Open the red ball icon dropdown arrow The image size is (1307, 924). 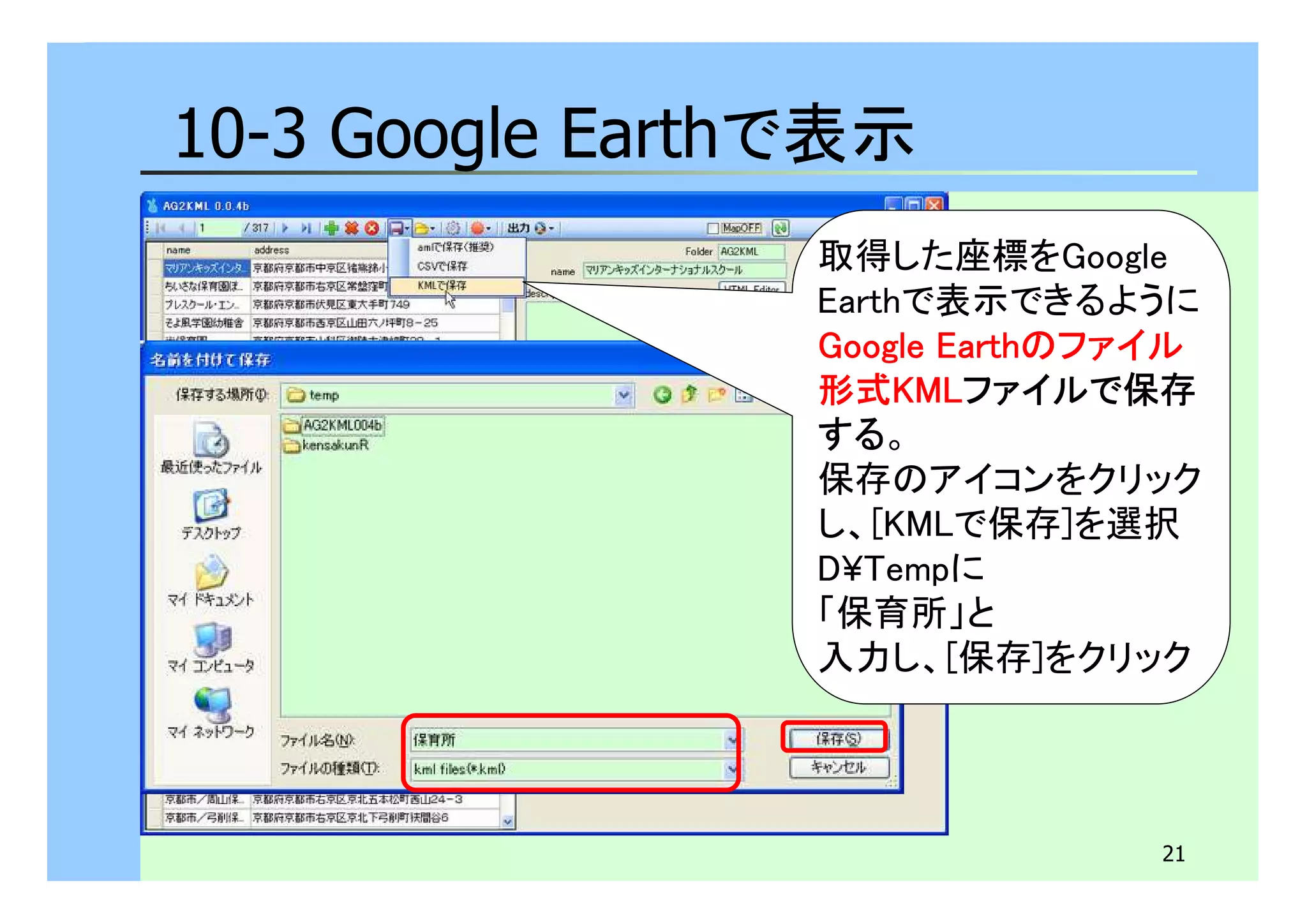489,228
